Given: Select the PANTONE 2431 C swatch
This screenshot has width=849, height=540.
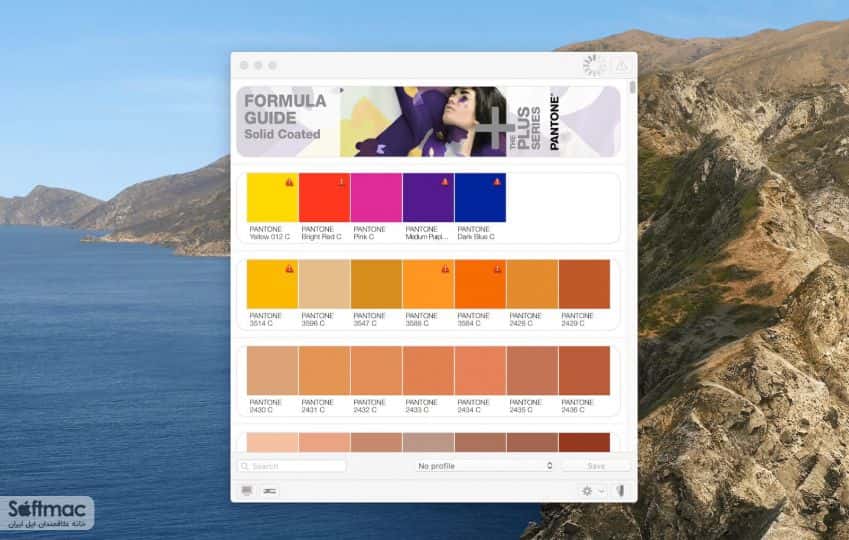Looking at the screenshot, I should (x=324, y=370).
